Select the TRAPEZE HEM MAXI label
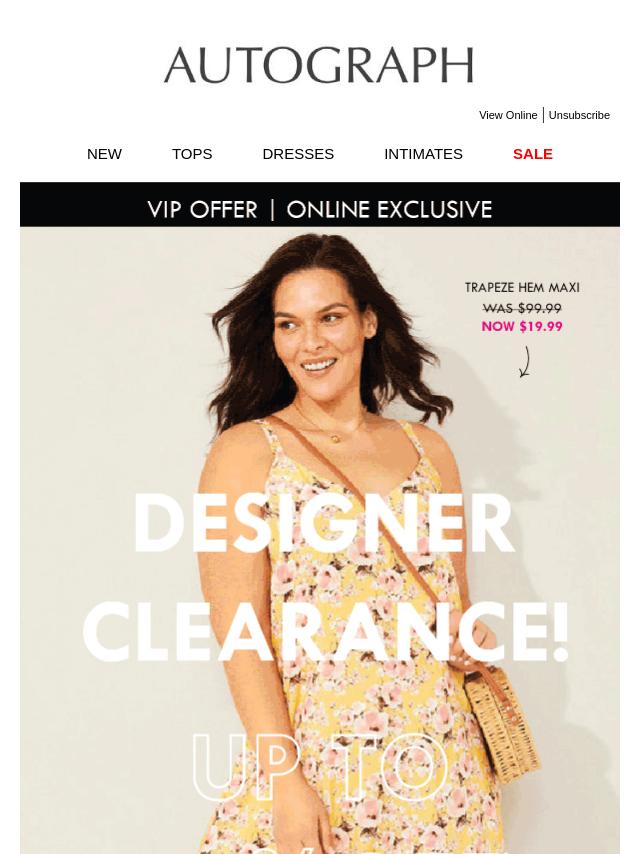The width and height of the screenshot is (640, 854). click(522, 288)
